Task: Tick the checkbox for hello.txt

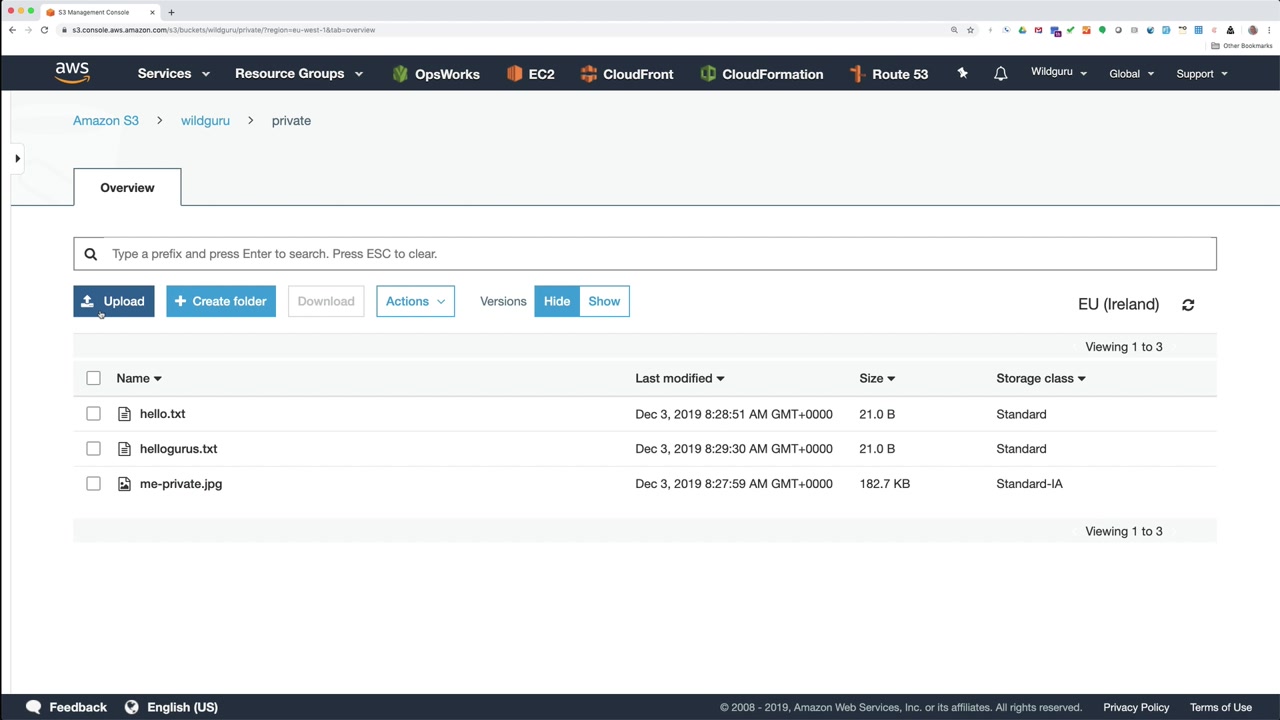Action: (93, 414)
